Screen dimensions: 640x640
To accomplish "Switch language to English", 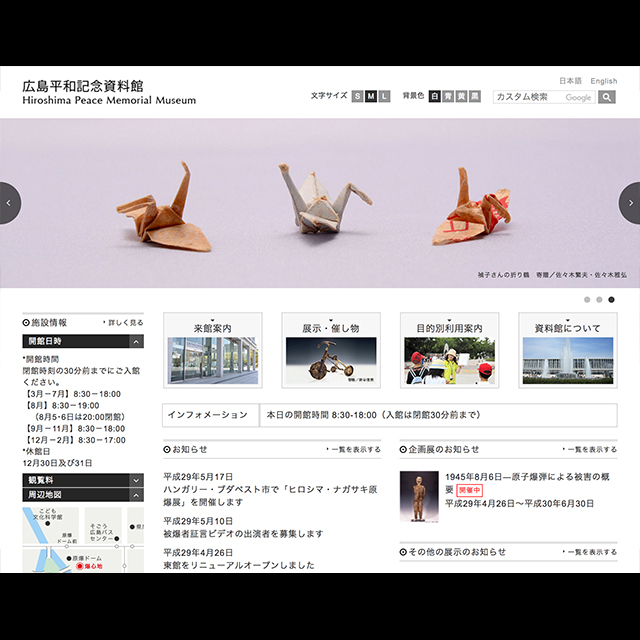I will (604, 81).
